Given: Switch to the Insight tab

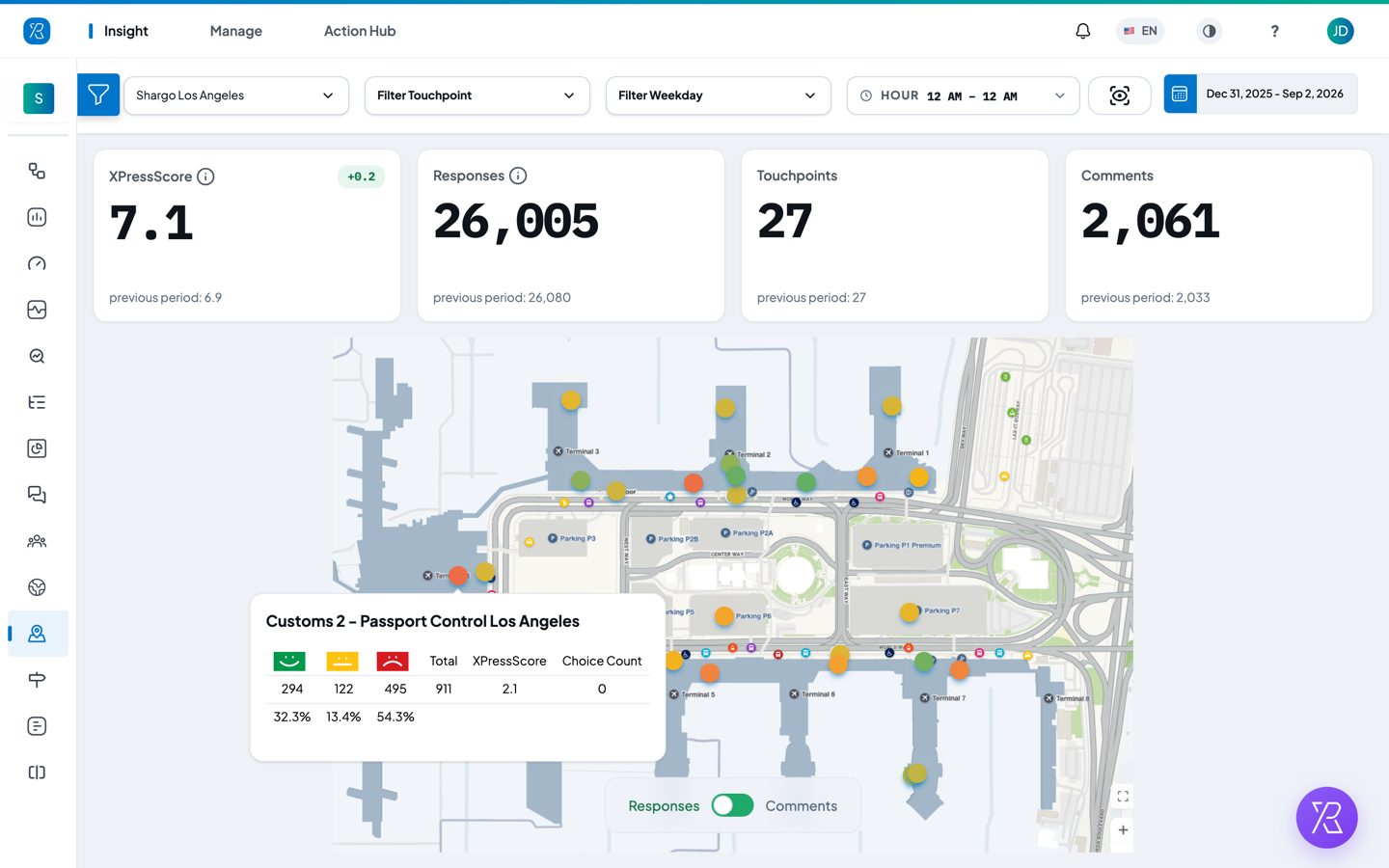Looking at the screenshot, I should point(126,31).
